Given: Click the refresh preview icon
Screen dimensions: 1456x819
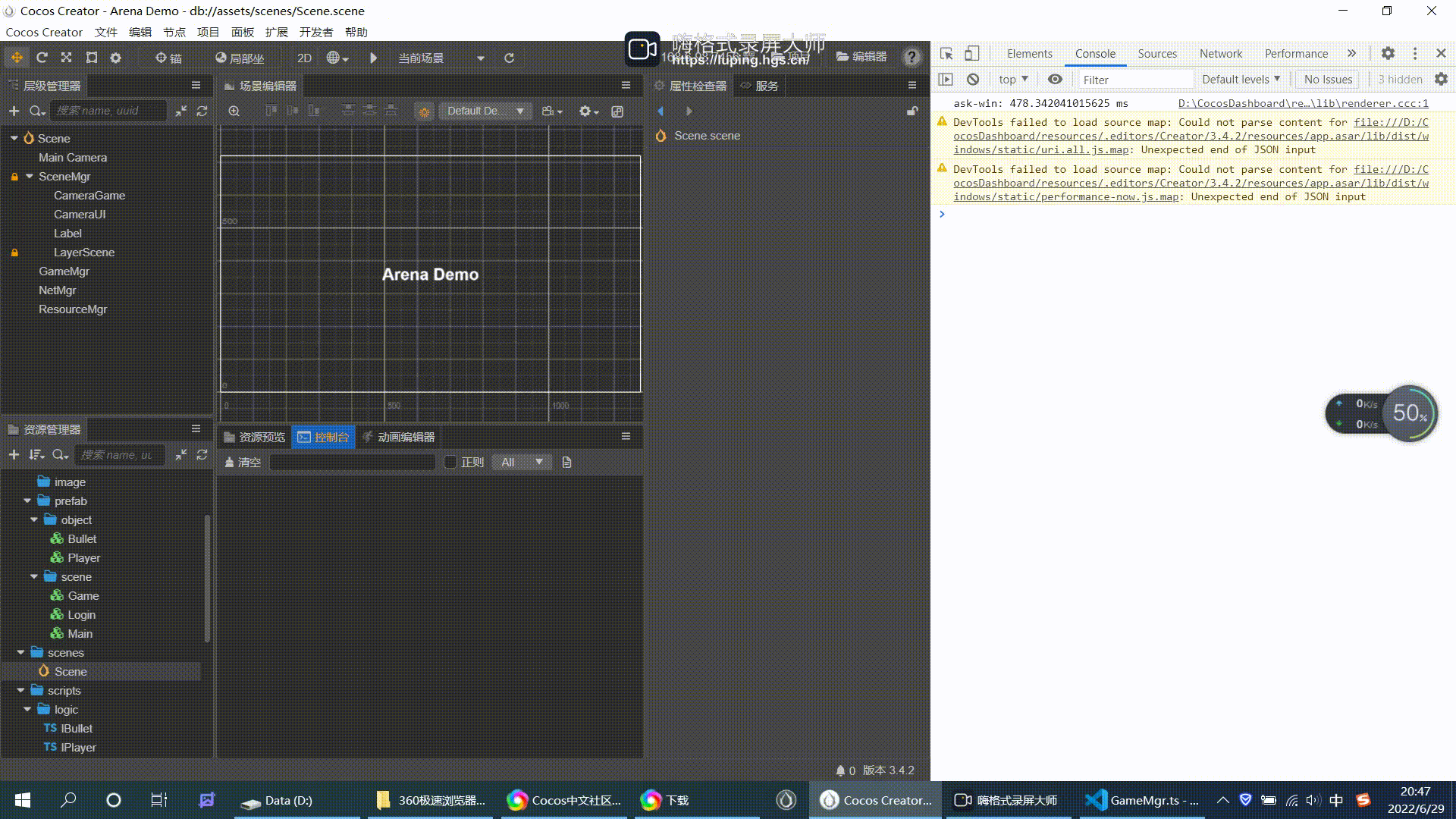Looking at the screenshot, I should [x=509, y=58].
